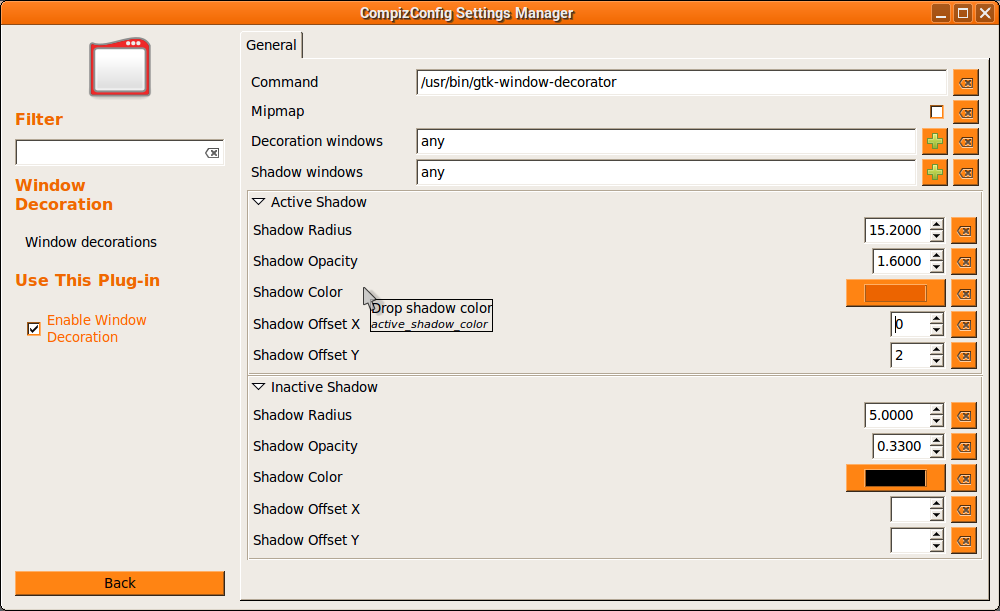Select Window decorations in the sidebar
This screenshot has height=611, width=1000.
pyautogui.click(x=91, y=242)
